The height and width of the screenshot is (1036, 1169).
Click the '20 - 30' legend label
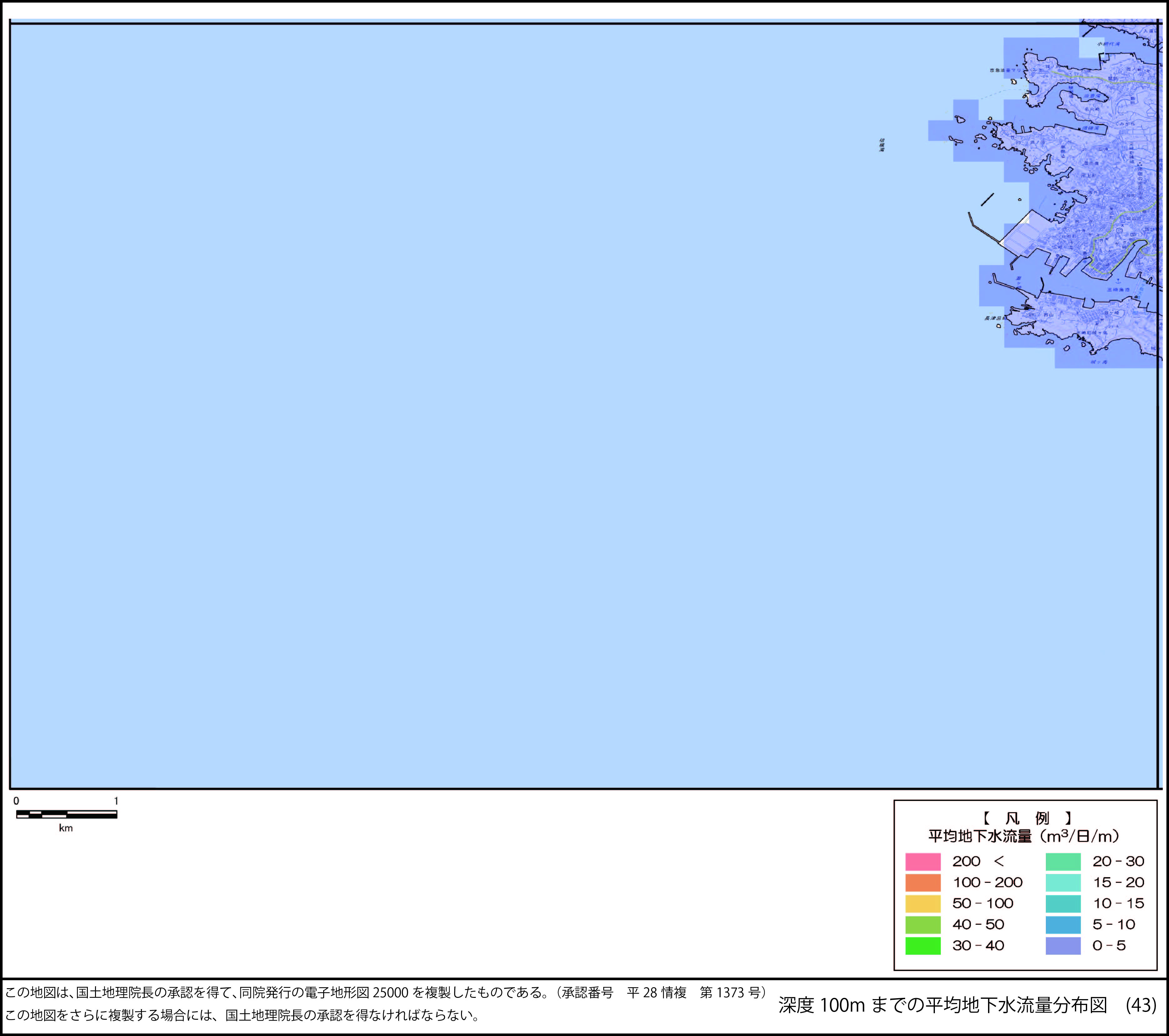click(1118, 862)
